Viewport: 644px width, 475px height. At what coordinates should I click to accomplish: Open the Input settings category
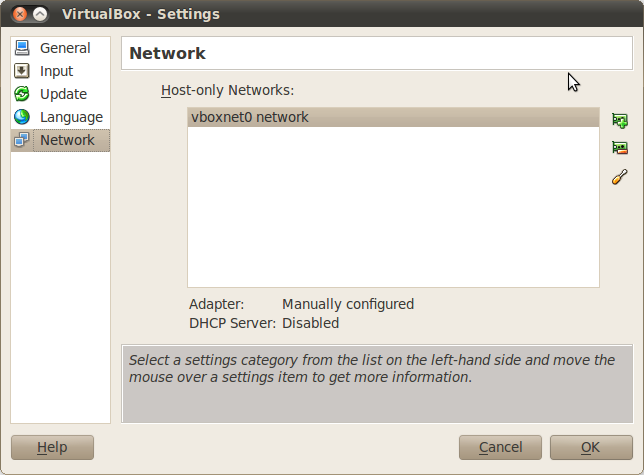pos(56,71)
